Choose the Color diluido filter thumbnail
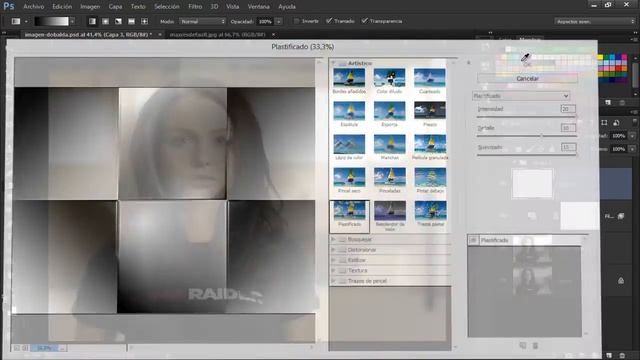The width and height of the screenshot is (640, 360). 389,78
